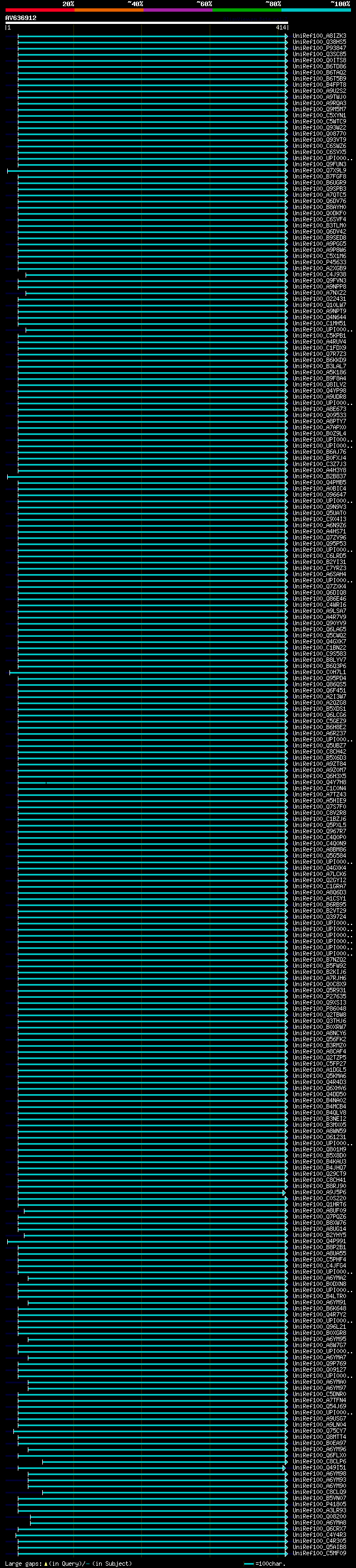Screen dimensions: 356x1568
Task: Select the label UniRef100_C8V2R8
Action: 319,813
